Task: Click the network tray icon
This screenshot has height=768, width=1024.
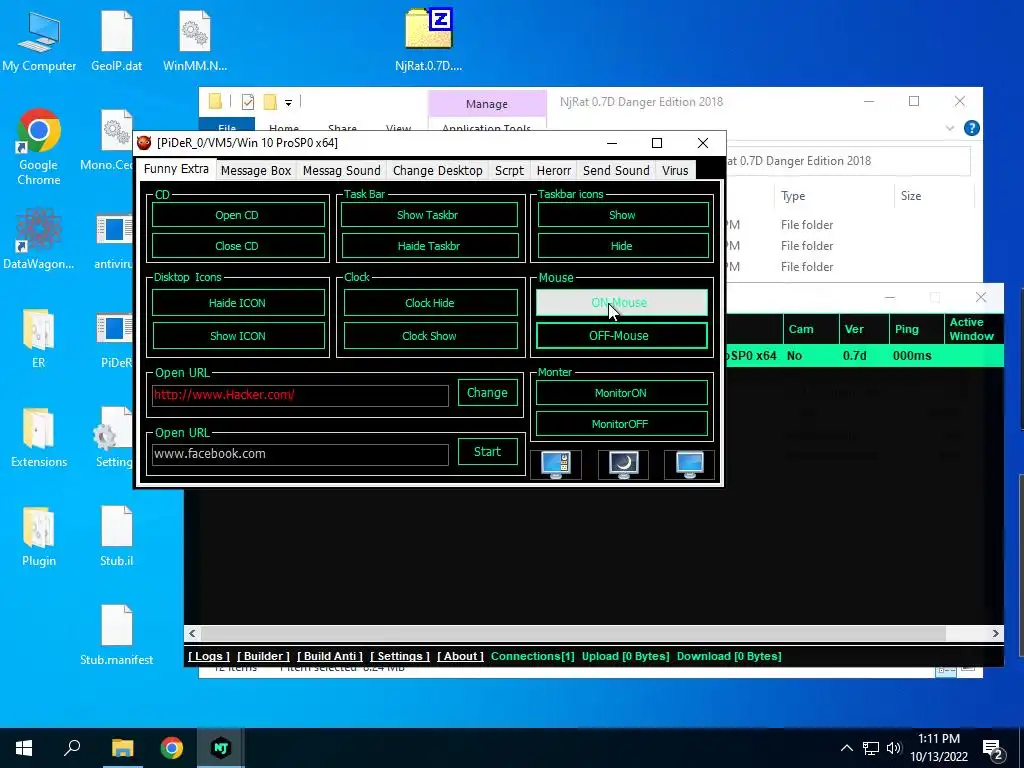Action: click(x=871, y=748)
